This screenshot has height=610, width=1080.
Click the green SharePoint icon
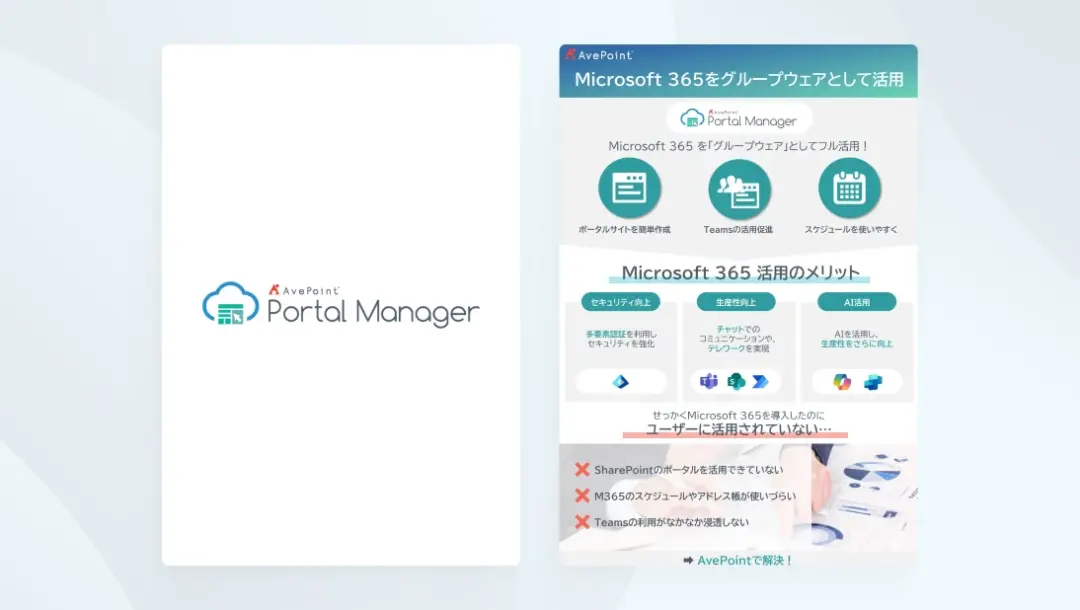[736, 381]
